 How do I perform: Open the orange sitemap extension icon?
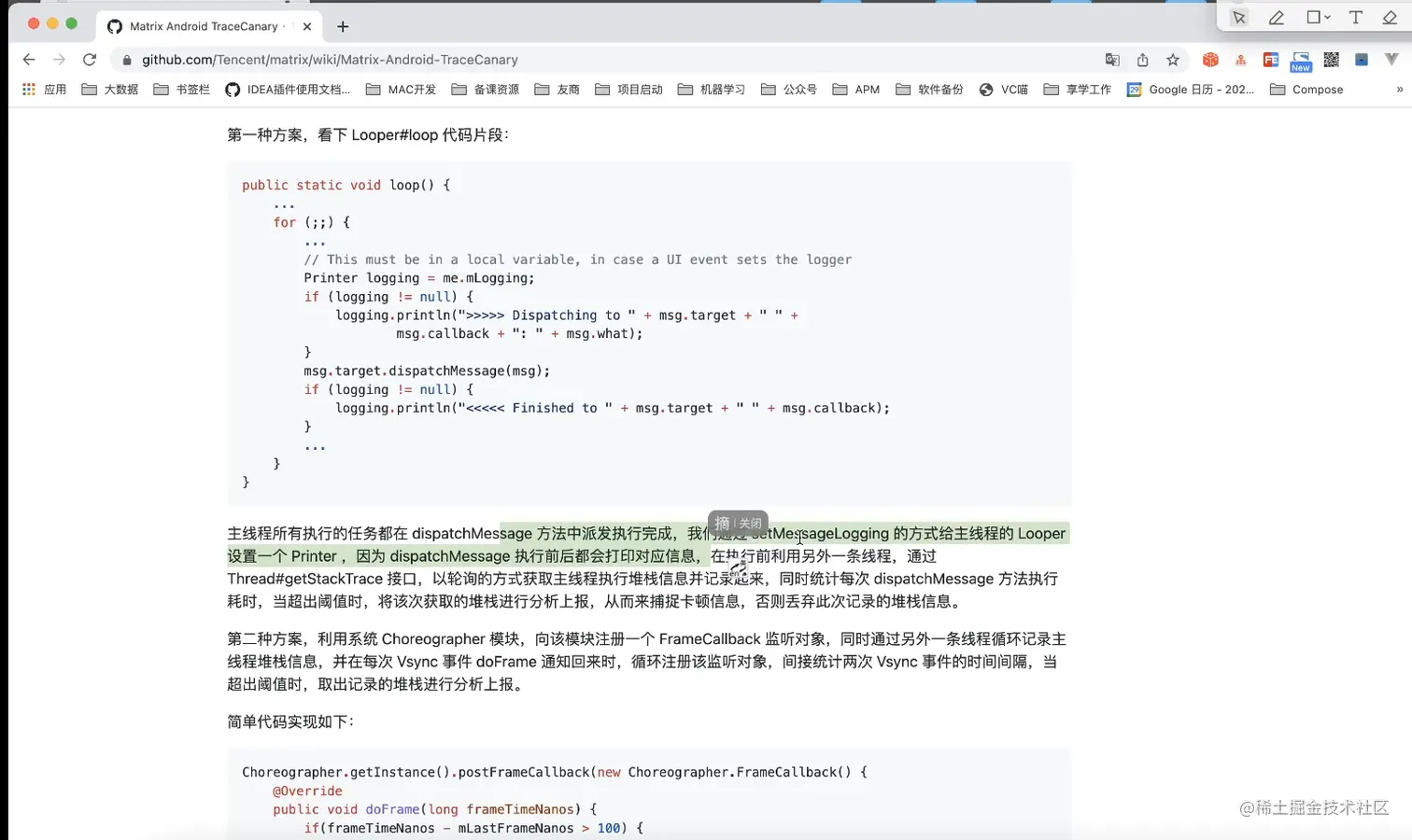click(x=1240, y=60)
